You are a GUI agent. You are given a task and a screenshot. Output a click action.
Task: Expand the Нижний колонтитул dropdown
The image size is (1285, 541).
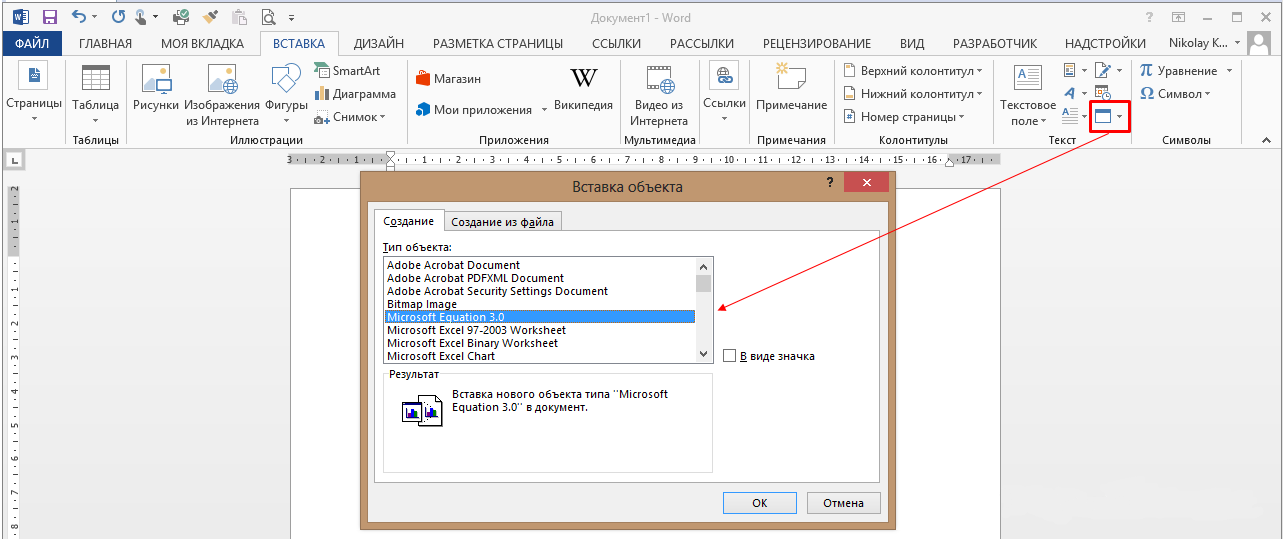(x=978, y=94)
